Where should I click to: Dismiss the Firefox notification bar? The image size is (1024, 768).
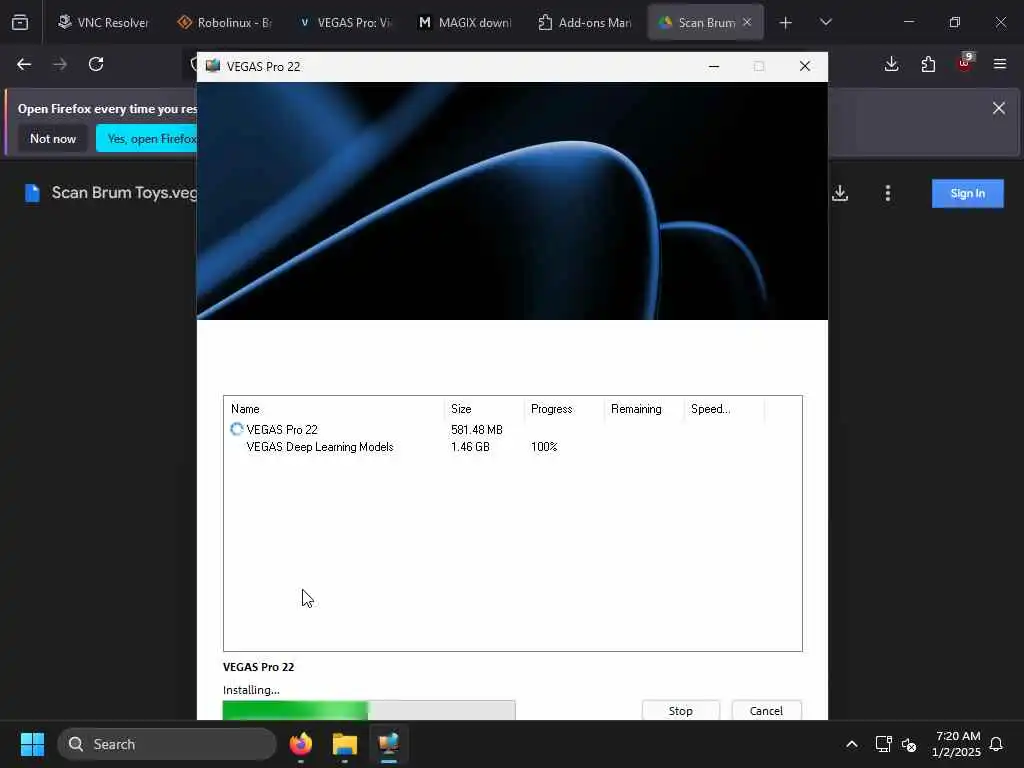click(999, 108)
